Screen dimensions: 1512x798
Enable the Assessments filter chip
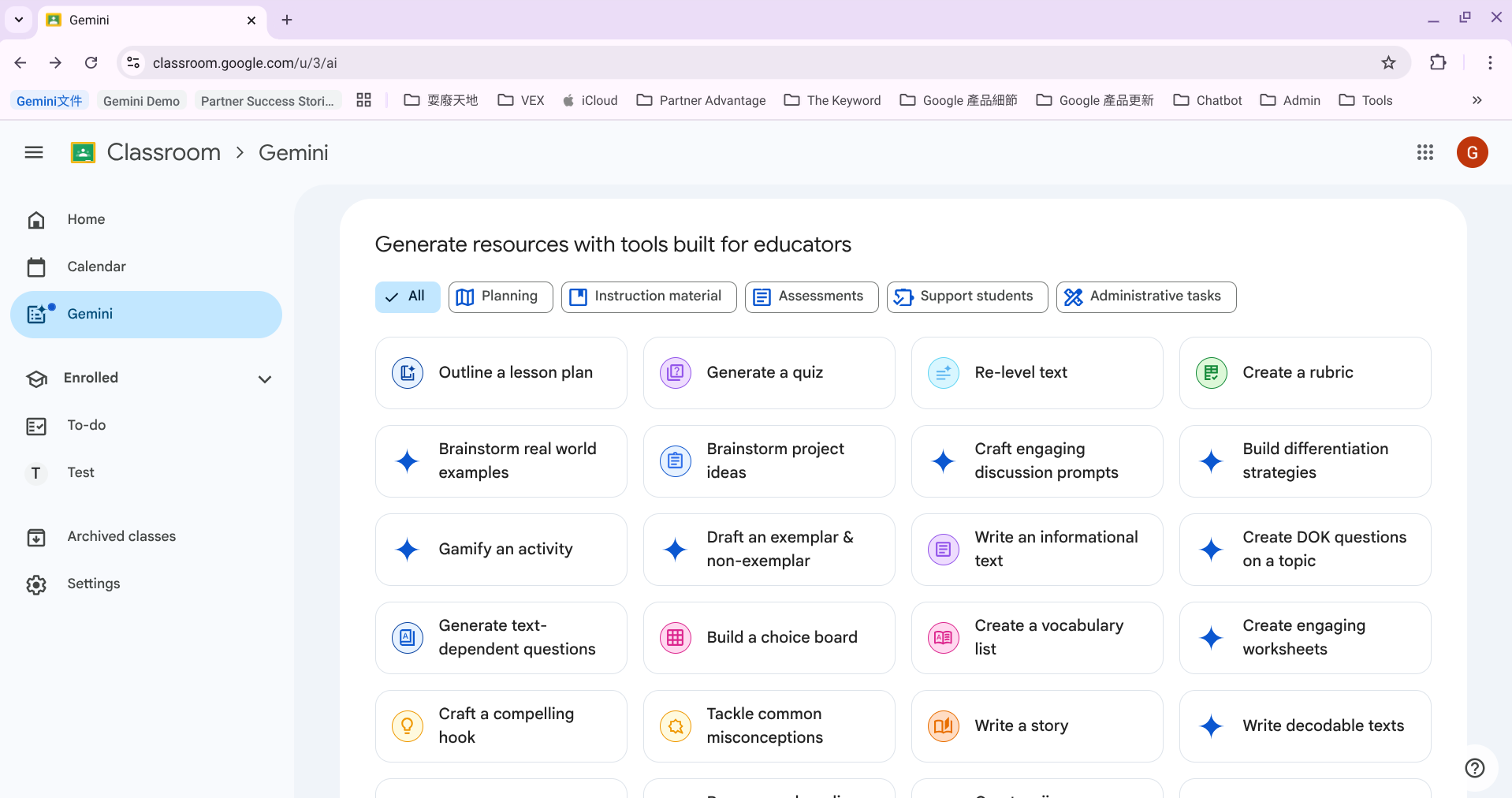pos(811,296)
